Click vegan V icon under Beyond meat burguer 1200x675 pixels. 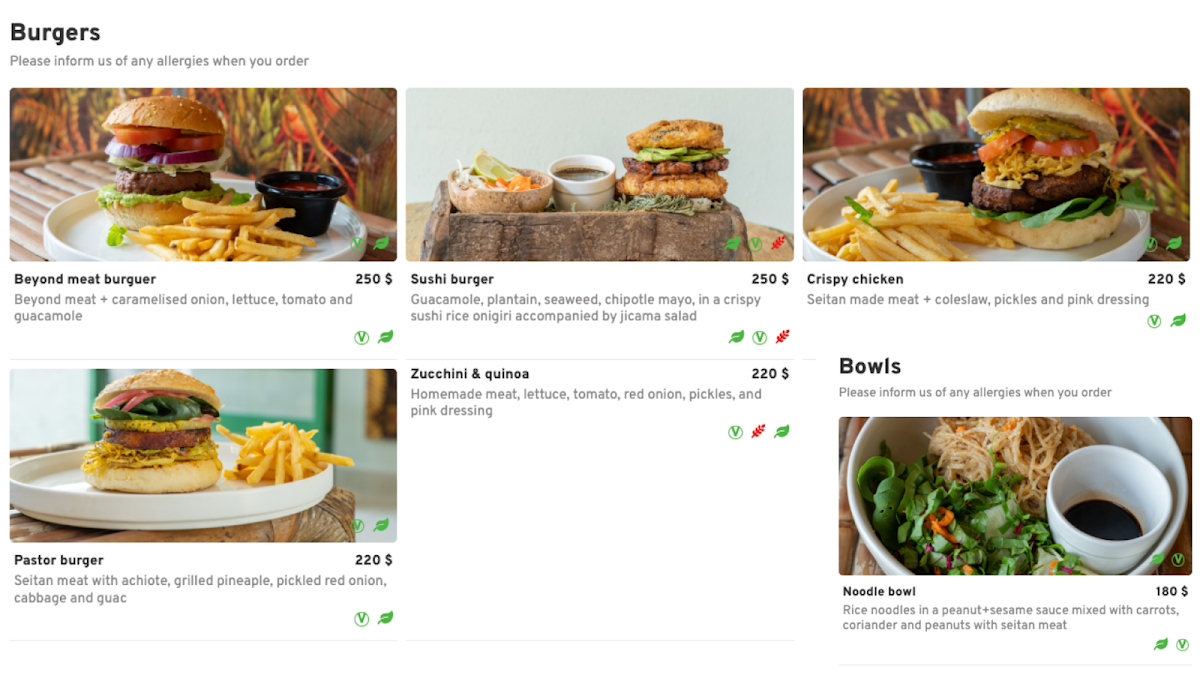tap(362, 338)
